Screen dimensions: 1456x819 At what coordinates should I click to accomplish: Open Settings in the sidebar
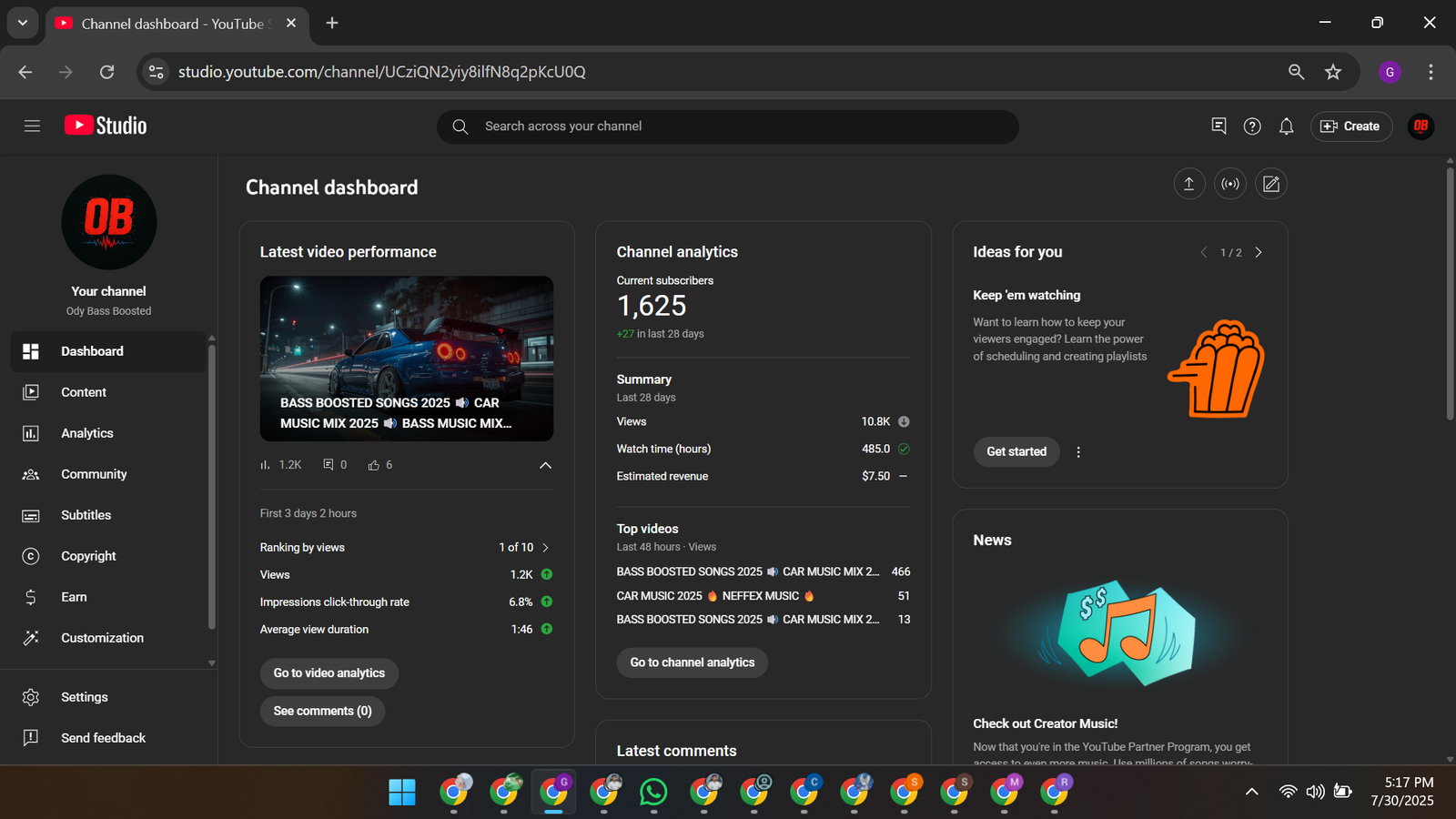coord(108,697)
